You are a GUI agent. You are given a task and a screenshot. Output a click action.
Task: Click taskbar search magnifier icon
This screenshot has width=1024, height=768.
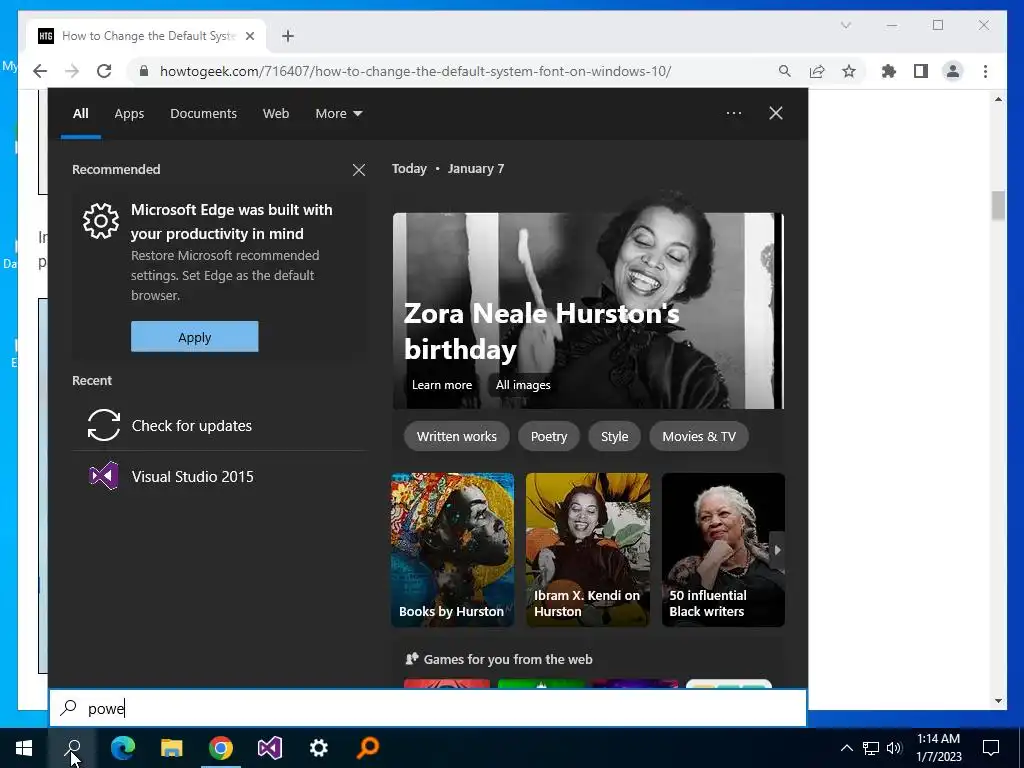73,748
